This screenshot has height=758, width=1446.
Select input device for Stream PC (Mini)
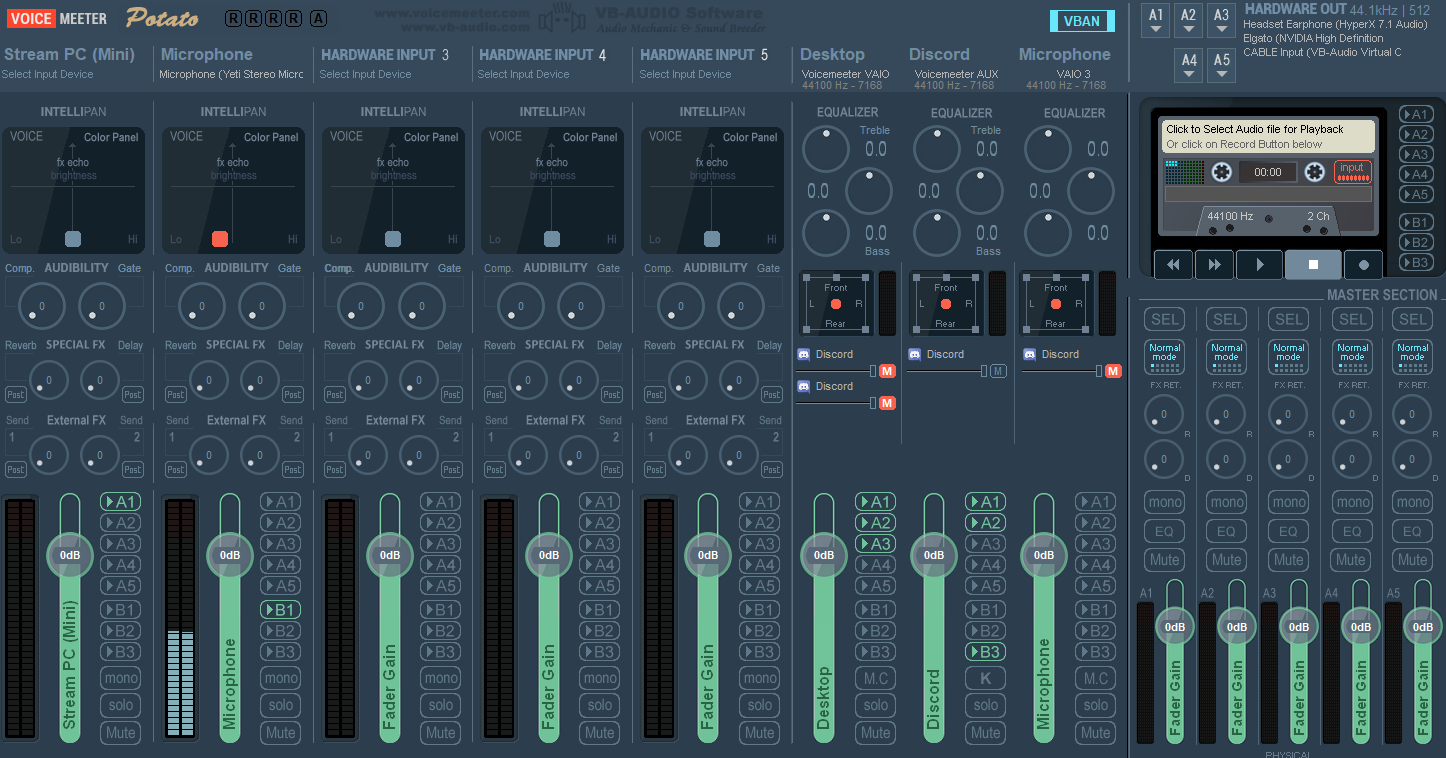click(x=48, y=75)
